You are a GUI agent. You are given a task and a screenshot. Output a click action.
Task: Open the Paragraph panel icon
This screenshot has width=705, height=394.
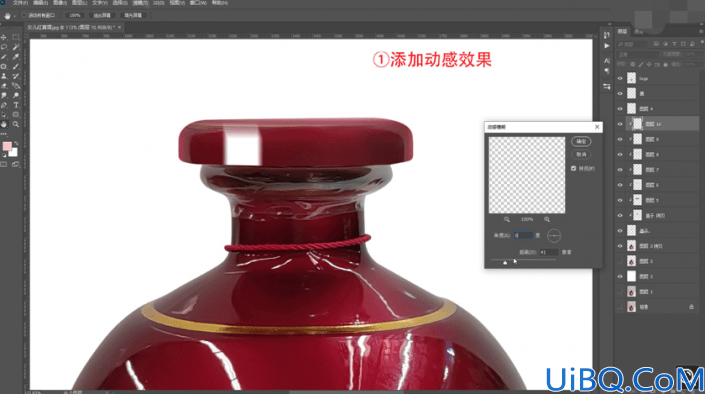tap(607, 71)
